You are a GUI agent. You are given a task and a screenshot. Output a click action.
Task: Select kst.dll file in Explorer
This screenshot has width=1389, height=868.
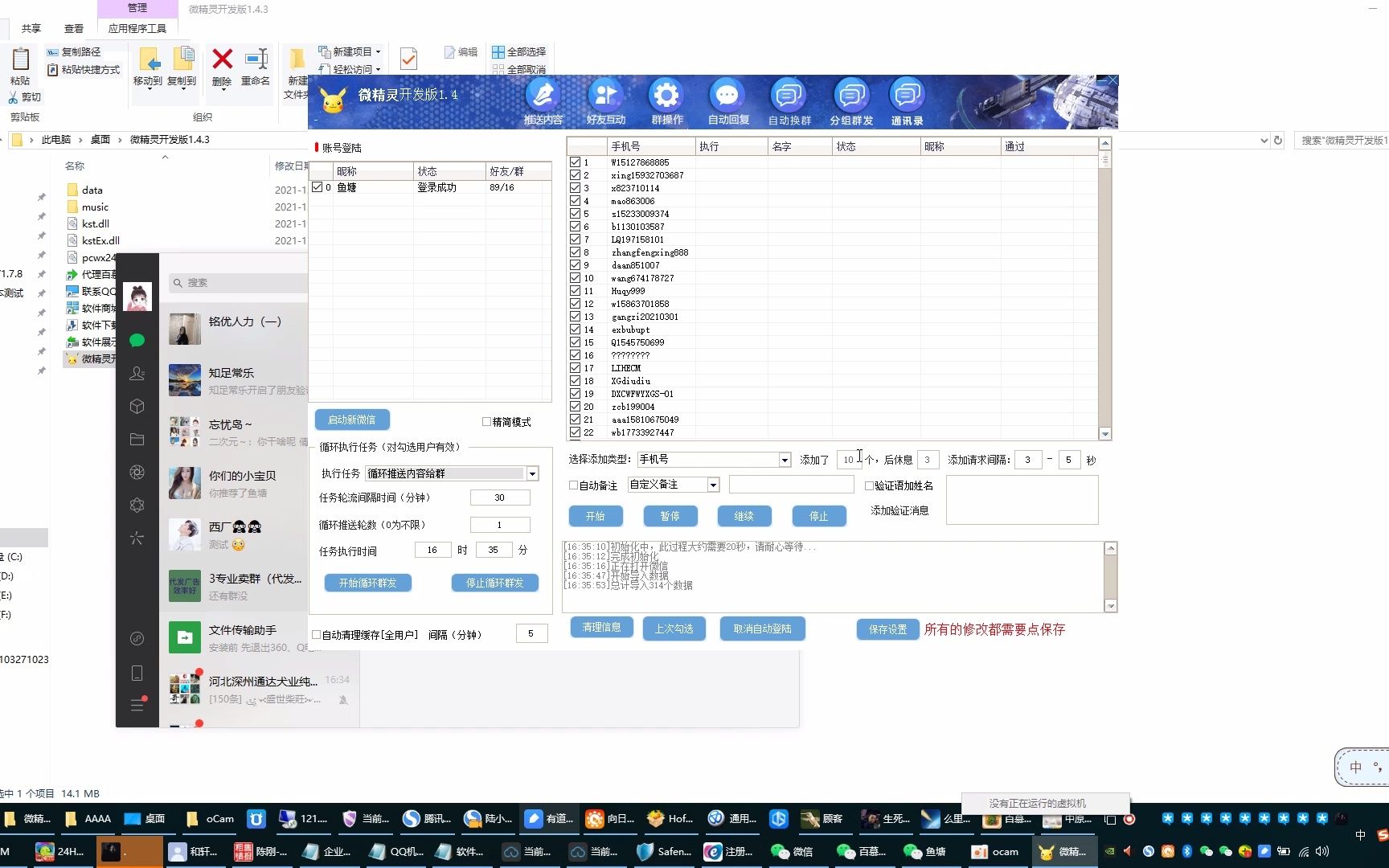tap(96, 224)
